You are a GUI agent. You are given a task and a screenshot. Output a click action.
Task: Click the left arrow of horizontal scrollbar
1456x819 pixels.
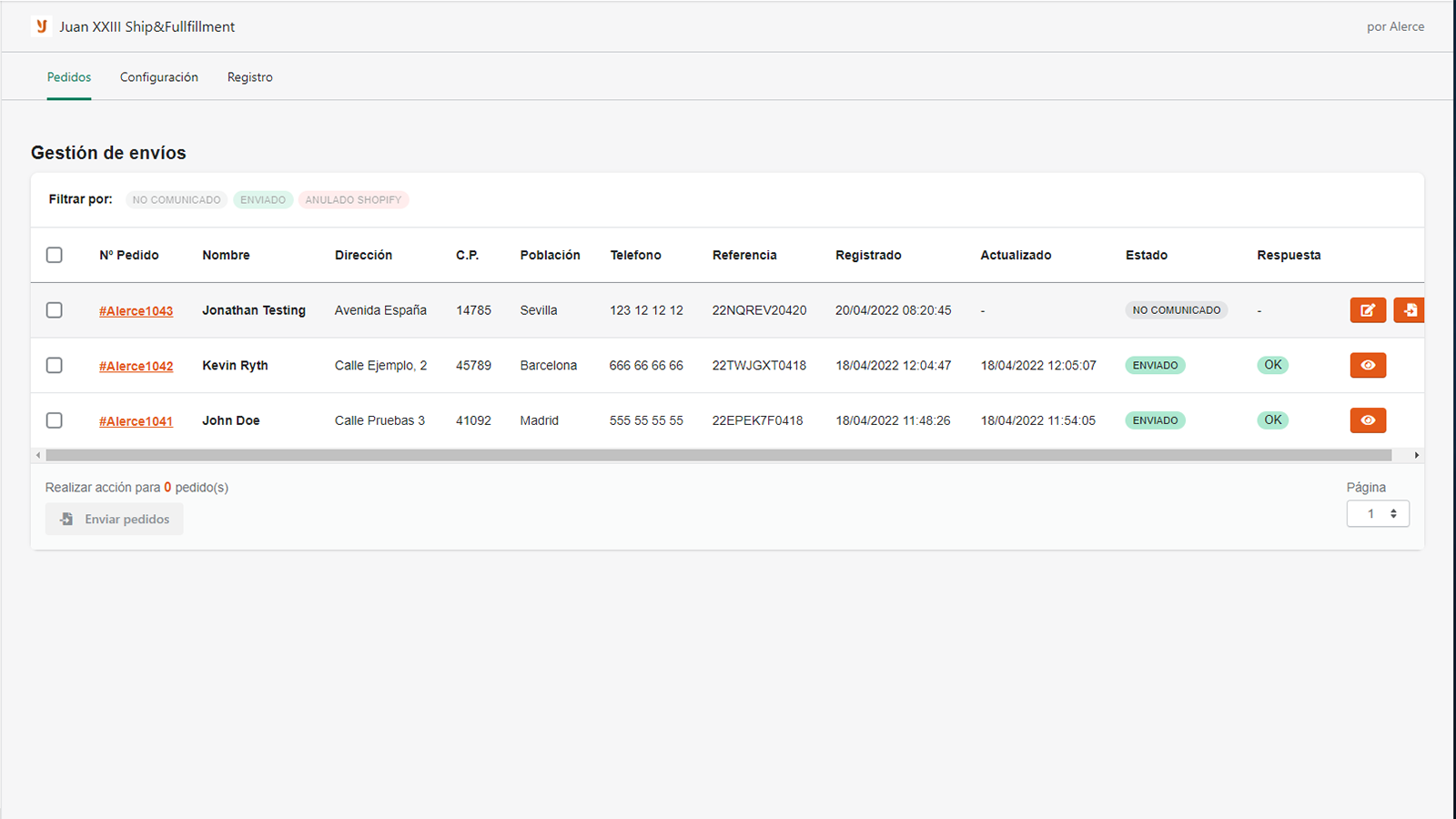click(x=38, y=455)
